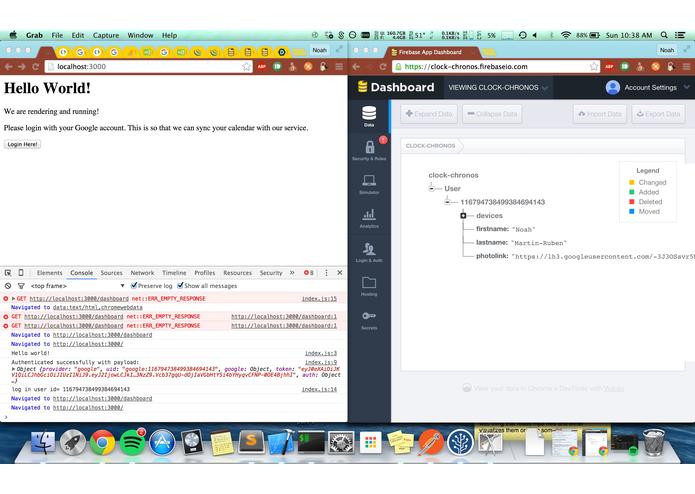Expand the devices node in data tree

tap(463, 216)
